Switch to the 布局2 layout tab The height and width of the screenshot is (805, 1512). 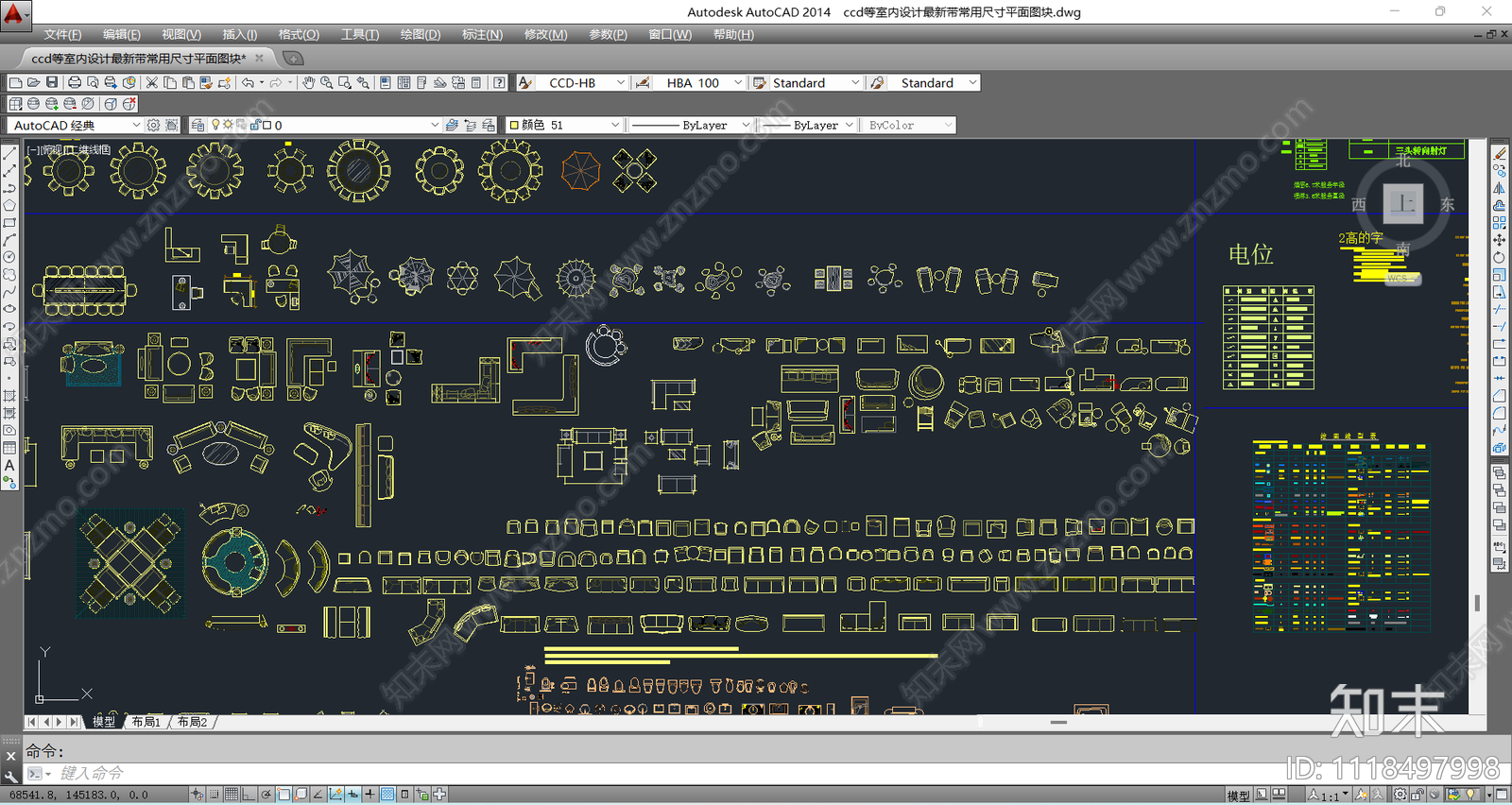point(192,722)
